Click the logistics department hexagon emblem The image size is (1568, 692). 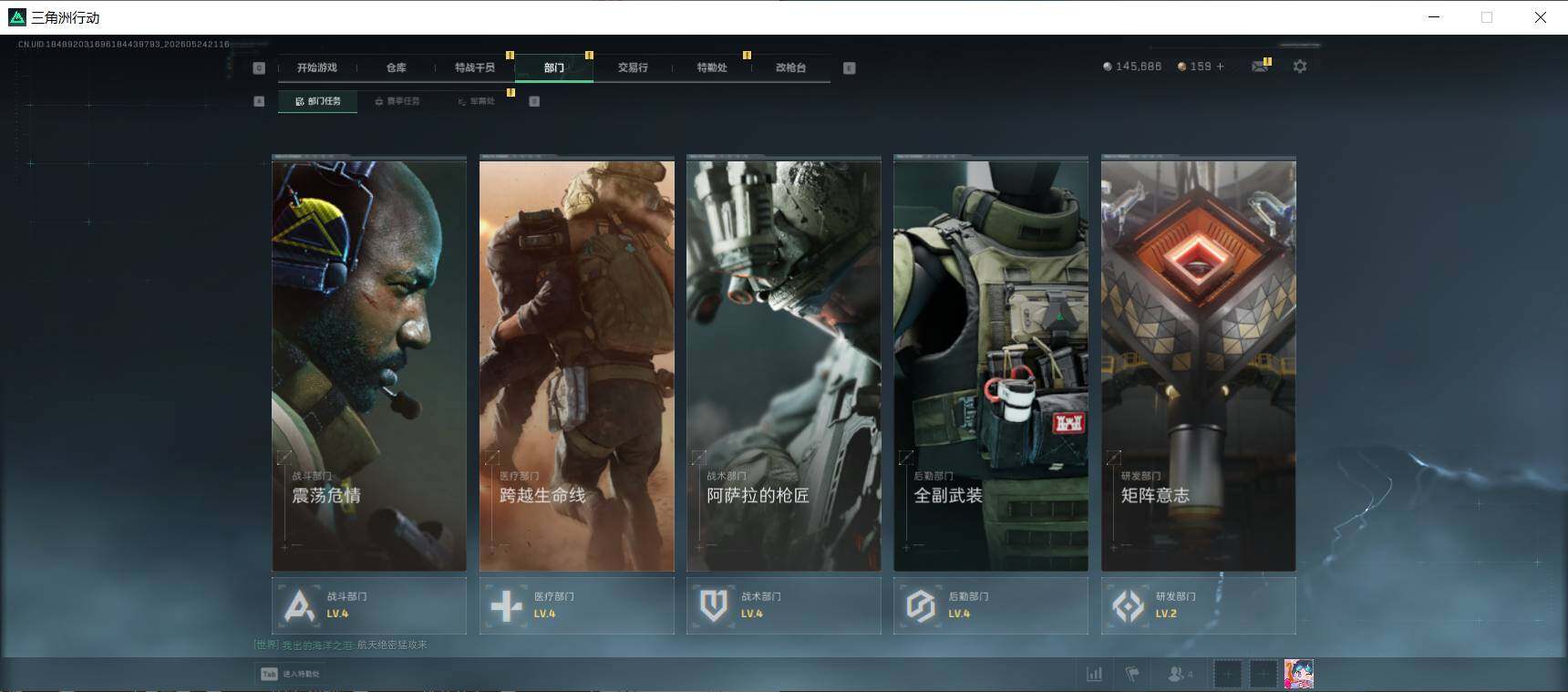[x=921, y=605]
